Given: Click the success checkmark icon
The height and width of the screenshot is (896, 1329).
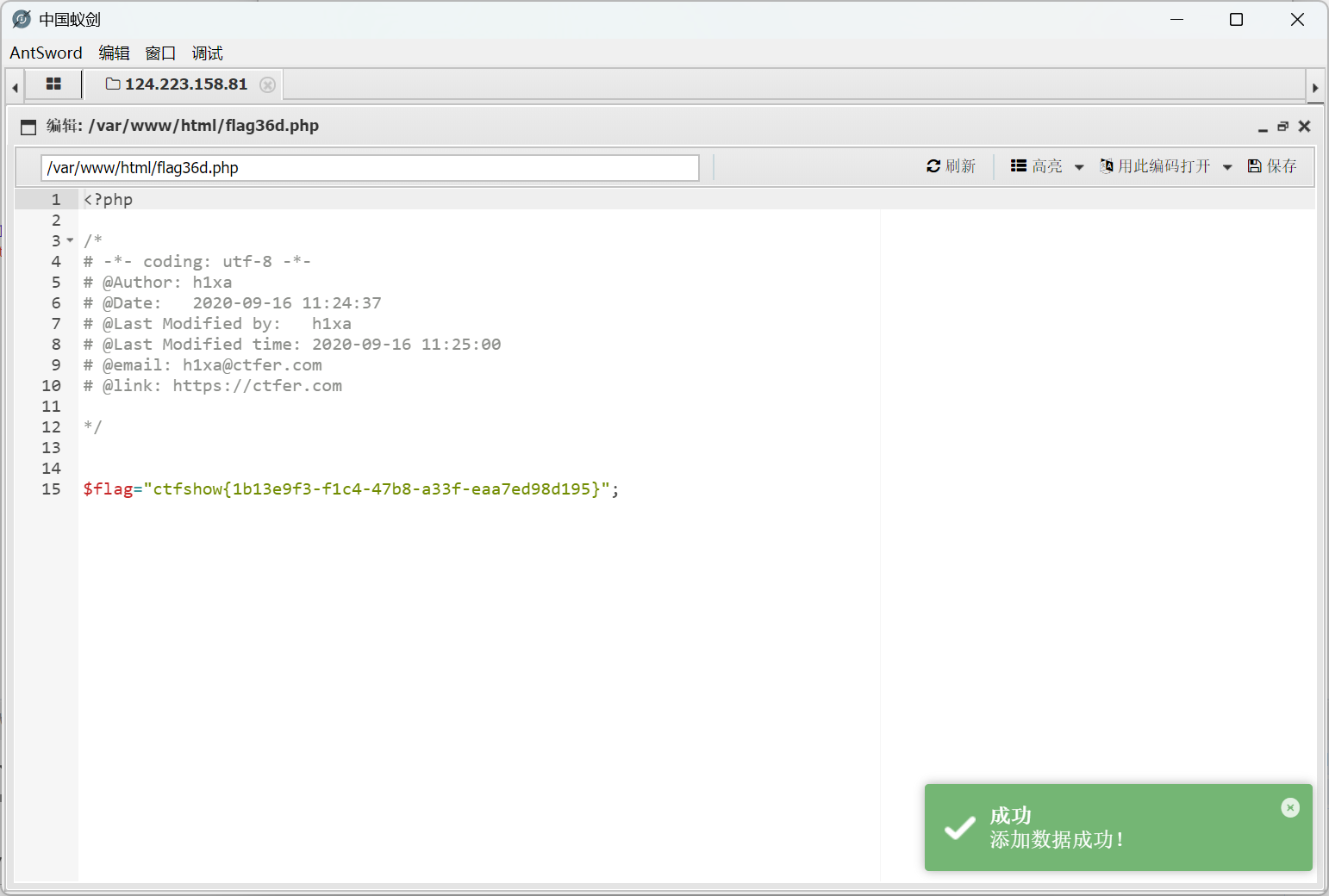Looking at the screenshot, I should [959, 828].
